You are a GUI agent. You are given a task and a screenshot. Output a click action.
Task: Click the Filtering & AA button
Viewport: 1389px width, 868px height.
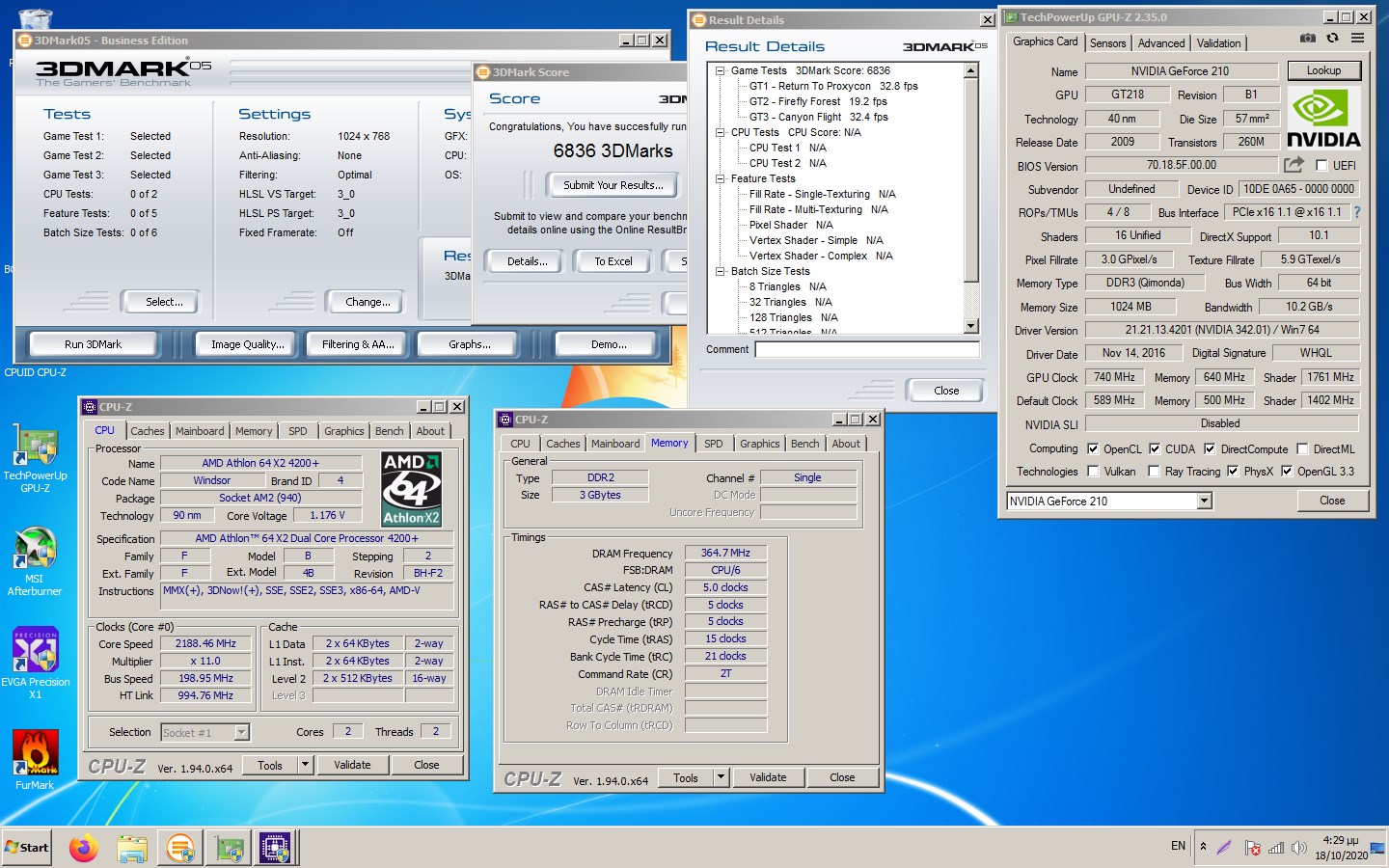point(358,343)
